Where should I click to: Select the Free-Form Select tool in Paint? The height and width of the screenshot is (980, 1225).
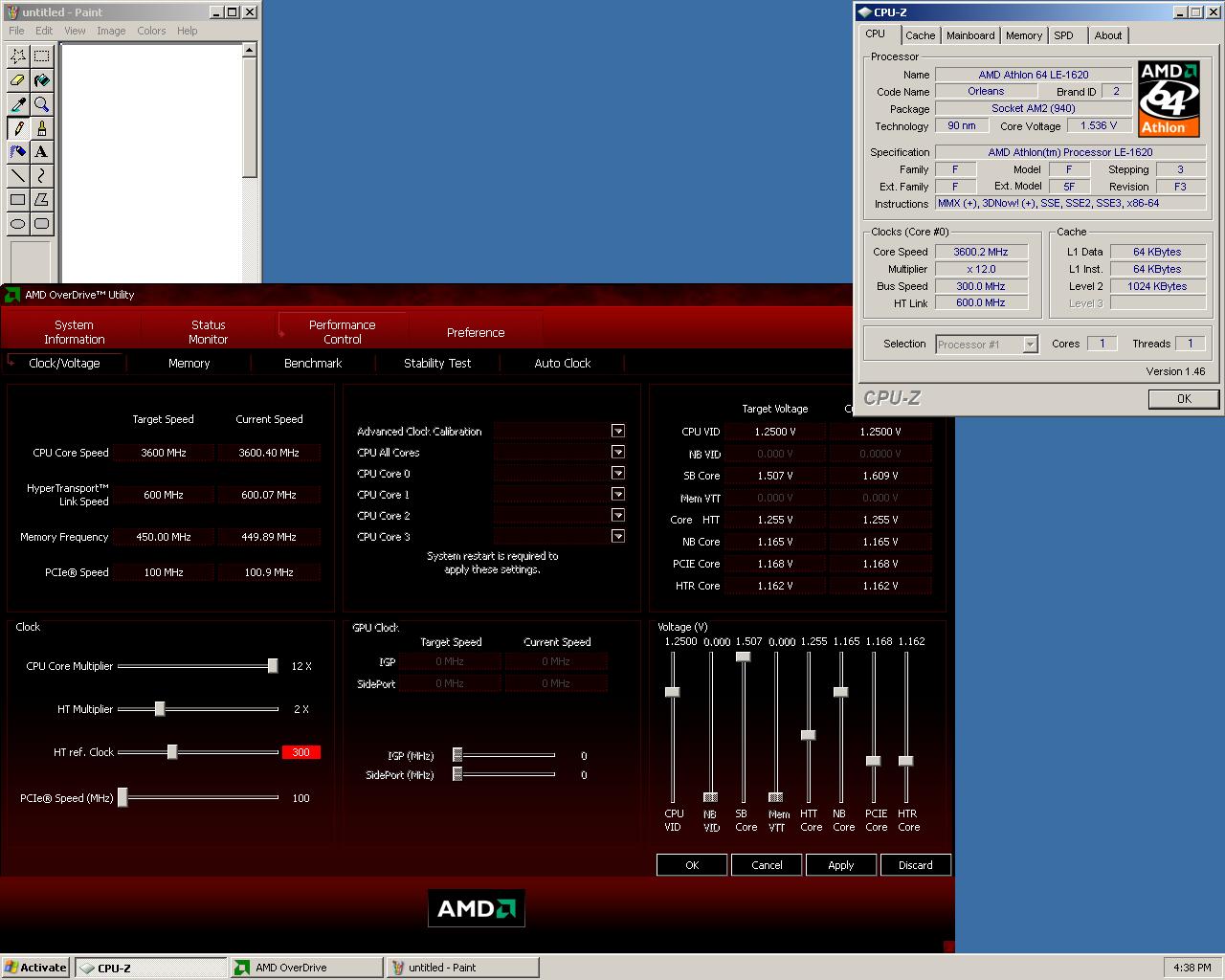click(x=18, y=56)
